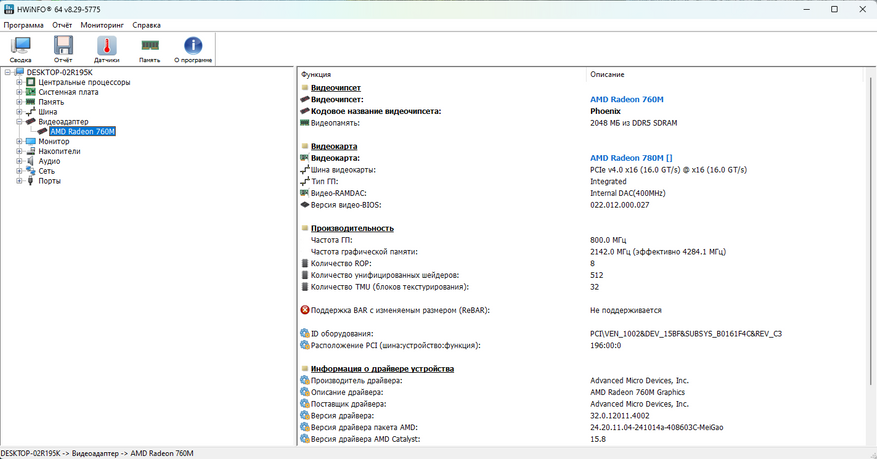Click the HWiNFO app icon in title bar
Screen dimensions: 877x459
click(x=9, y=8)
